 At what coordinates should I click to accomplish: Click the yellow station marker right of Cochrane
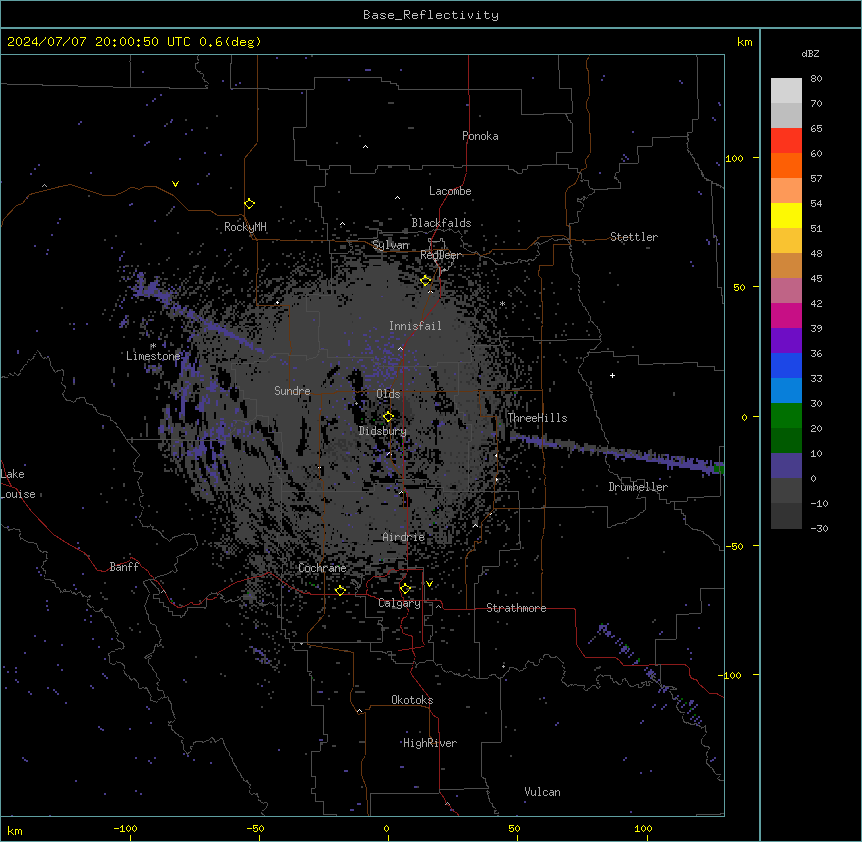pyautogui.click(x=340, y=591)
